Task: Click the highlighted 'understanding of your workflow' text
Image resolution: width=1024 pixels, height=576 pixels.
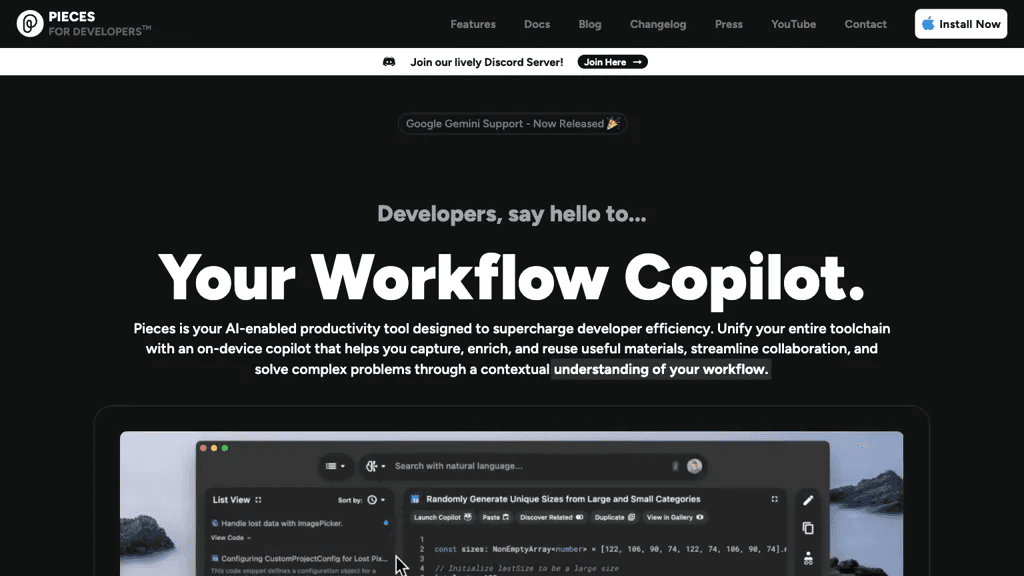Action: (x=661, y=369)
